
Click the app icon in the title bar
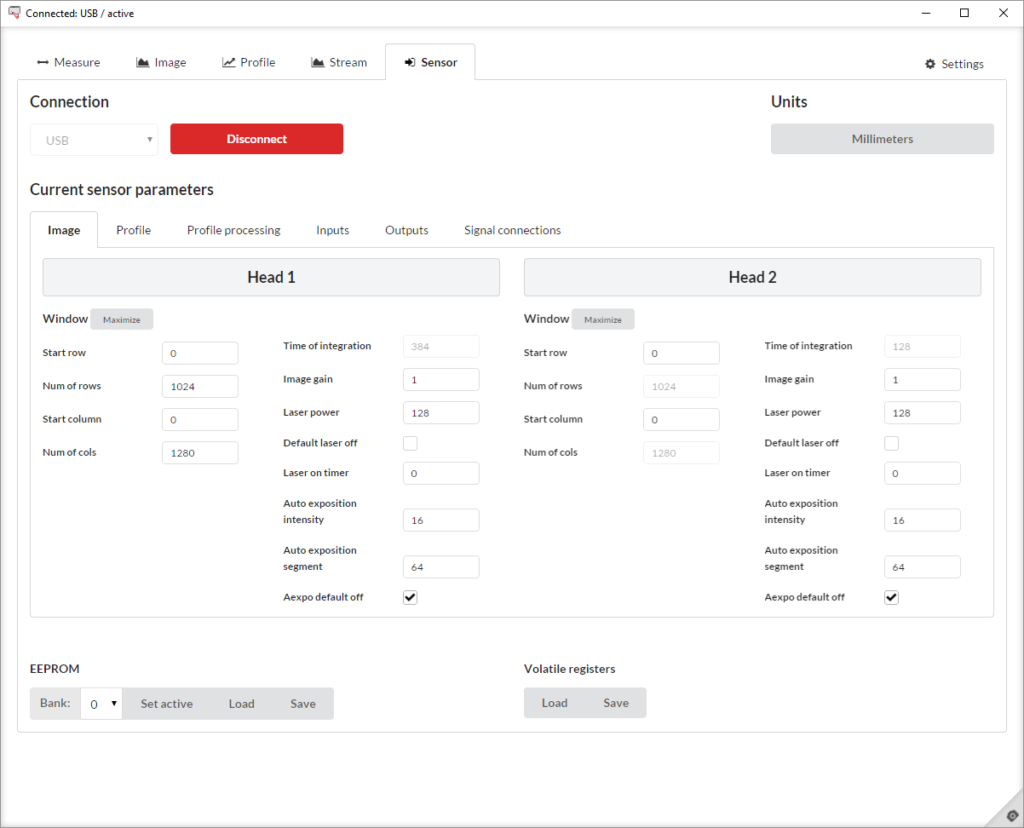click(14, 13)
